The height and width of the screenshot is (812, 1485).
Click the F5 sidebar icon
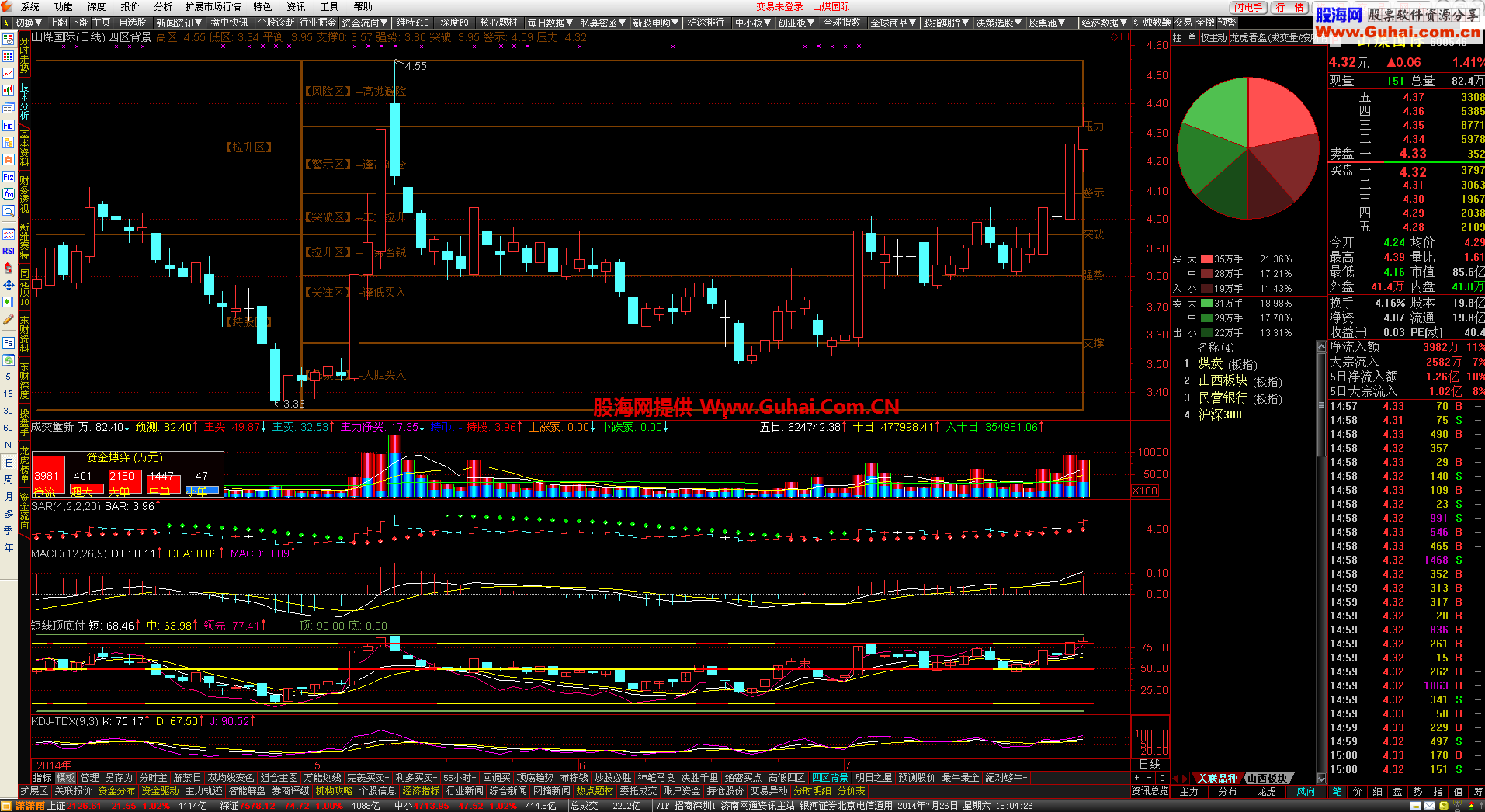[9, 342]
